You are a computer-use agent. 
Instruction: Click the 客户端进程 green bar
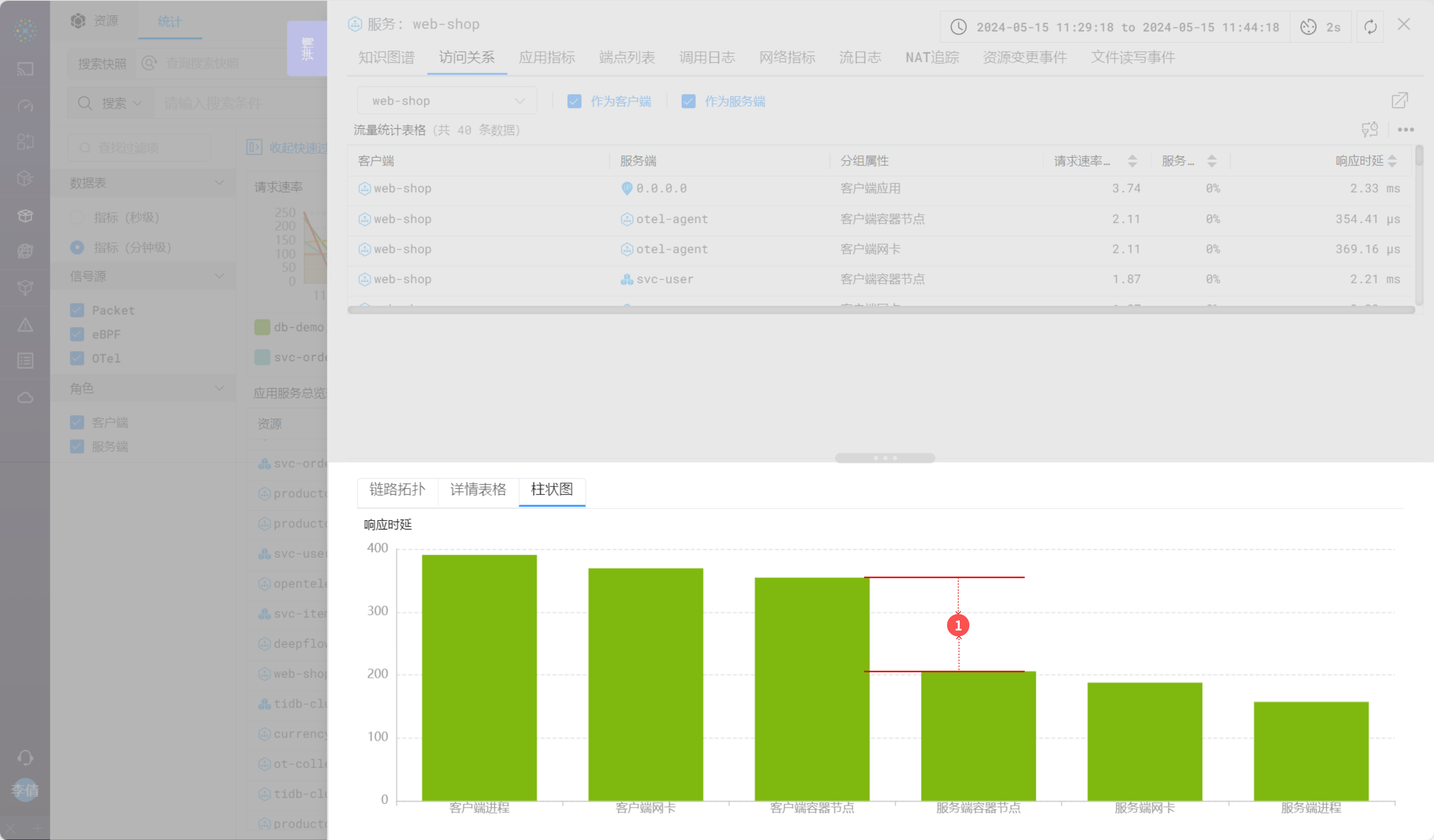click(x=479, y=677)
